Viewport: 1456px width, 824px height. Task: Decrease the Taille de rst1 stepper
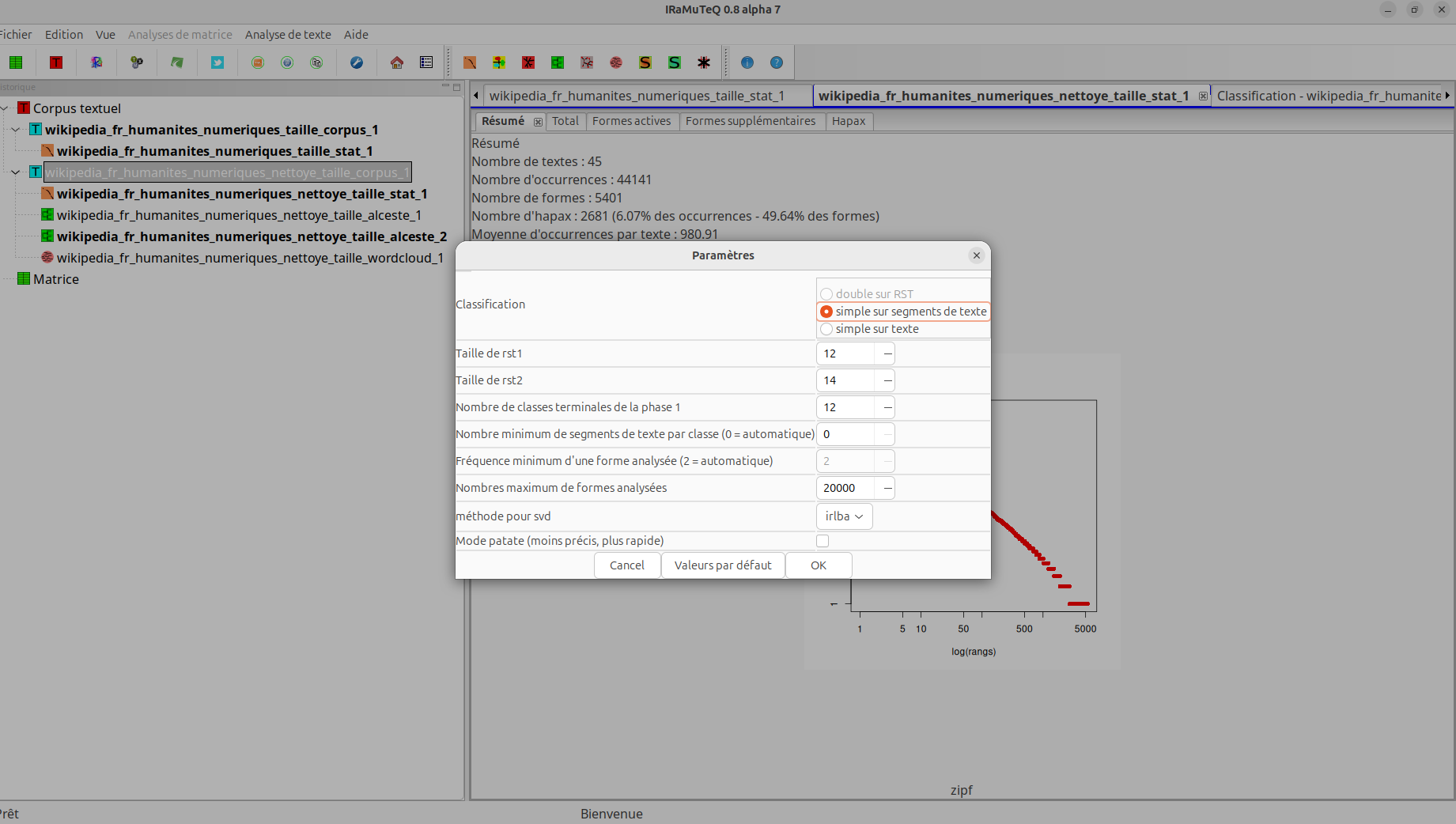click(887, 353)
